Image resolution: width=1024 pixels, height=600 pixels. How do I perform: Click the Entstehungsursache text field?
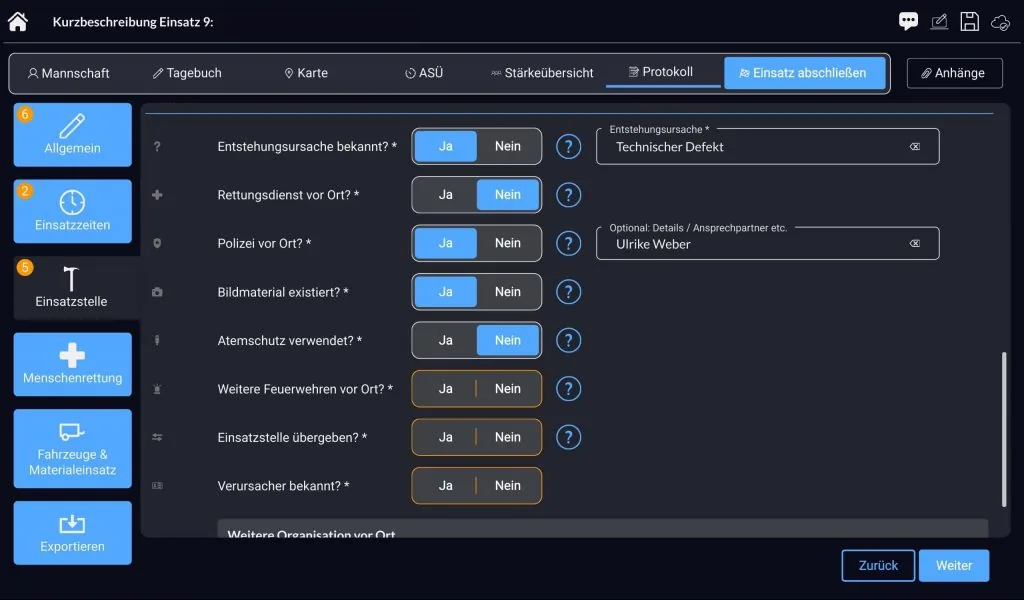pyautogui.click(x=767, y=146)
